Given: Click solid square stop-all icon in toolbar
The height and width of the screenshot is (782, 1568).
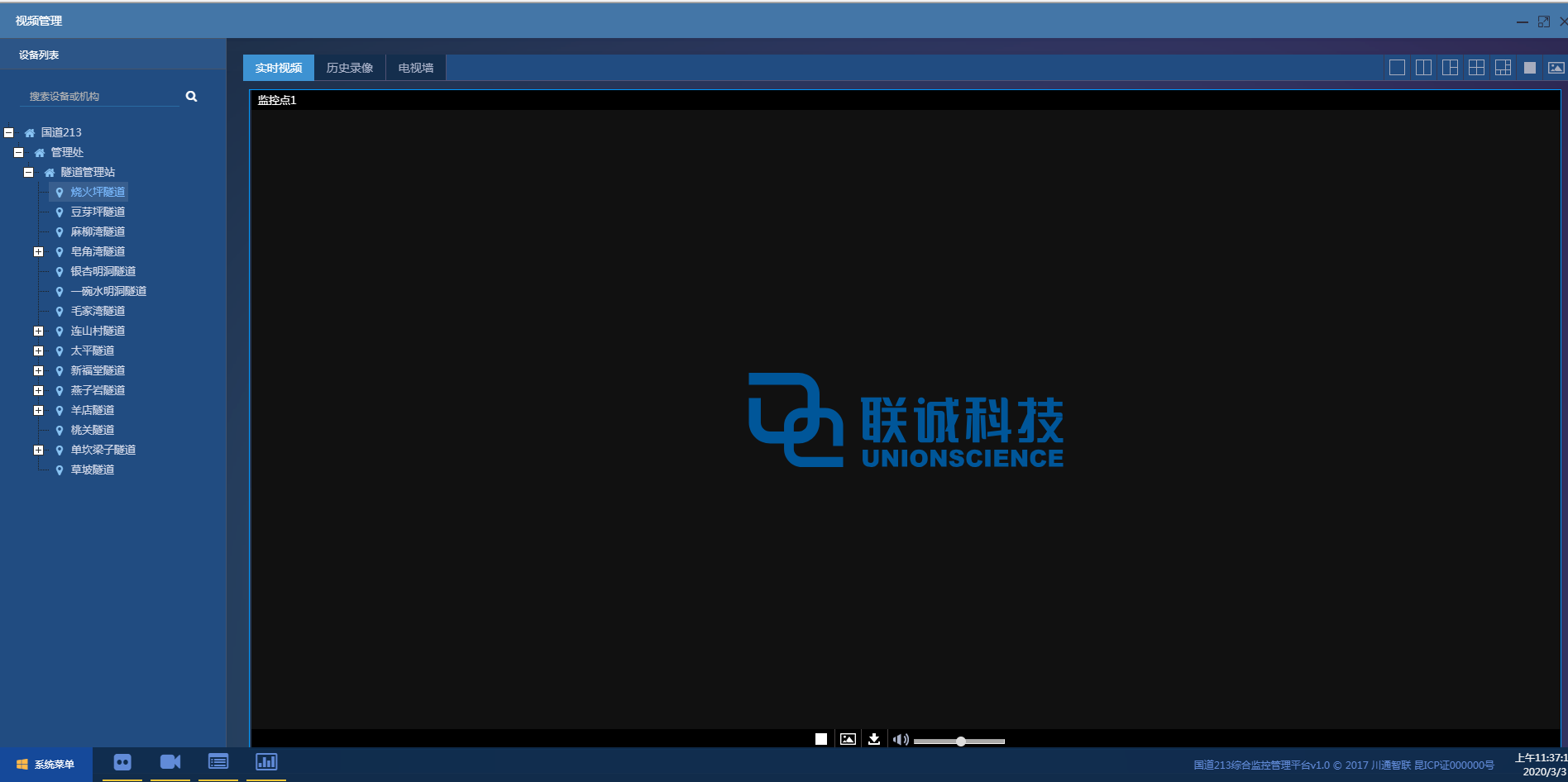Looking at the screenshot, I should (x=1530, y=68).
